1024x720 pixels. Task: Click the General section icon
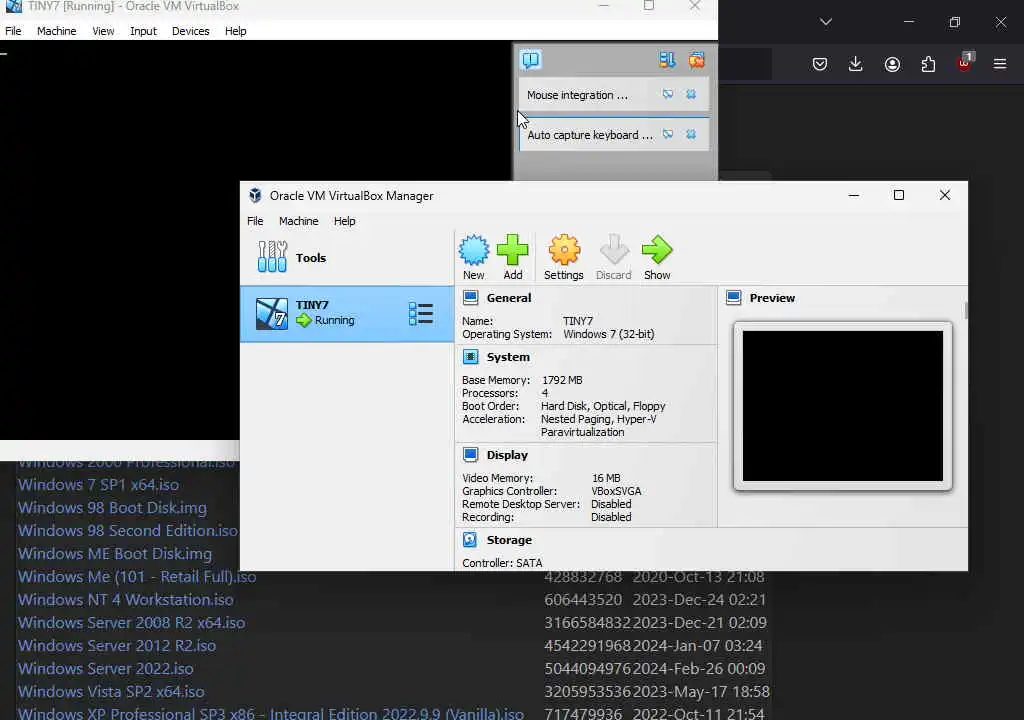pos(470,298)
